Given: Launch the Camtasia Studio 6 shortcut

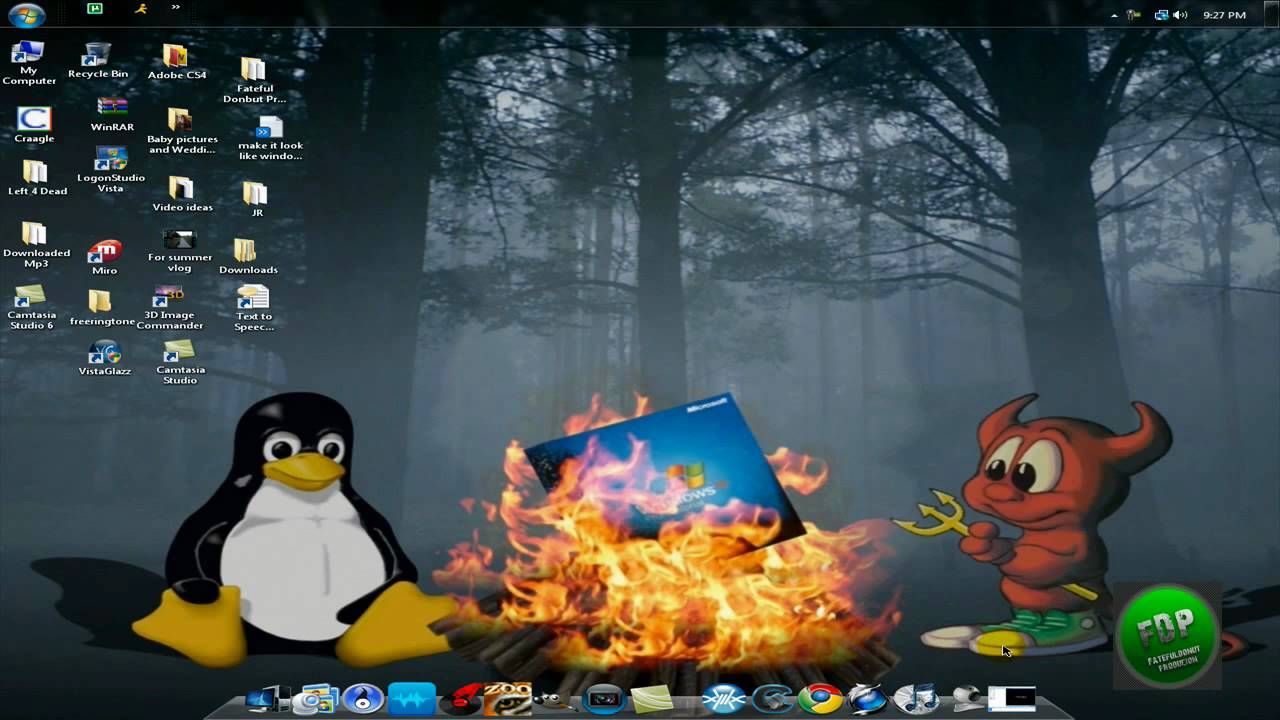Looking at the screenshot, I should coord(31,306).
